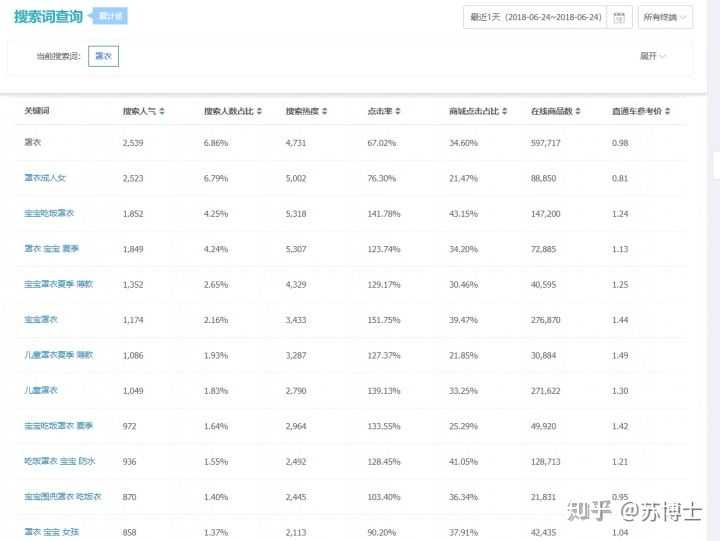720x541 pixels.
Task: Open keyword link 宝宝罩衣
Action: (41, 319)
